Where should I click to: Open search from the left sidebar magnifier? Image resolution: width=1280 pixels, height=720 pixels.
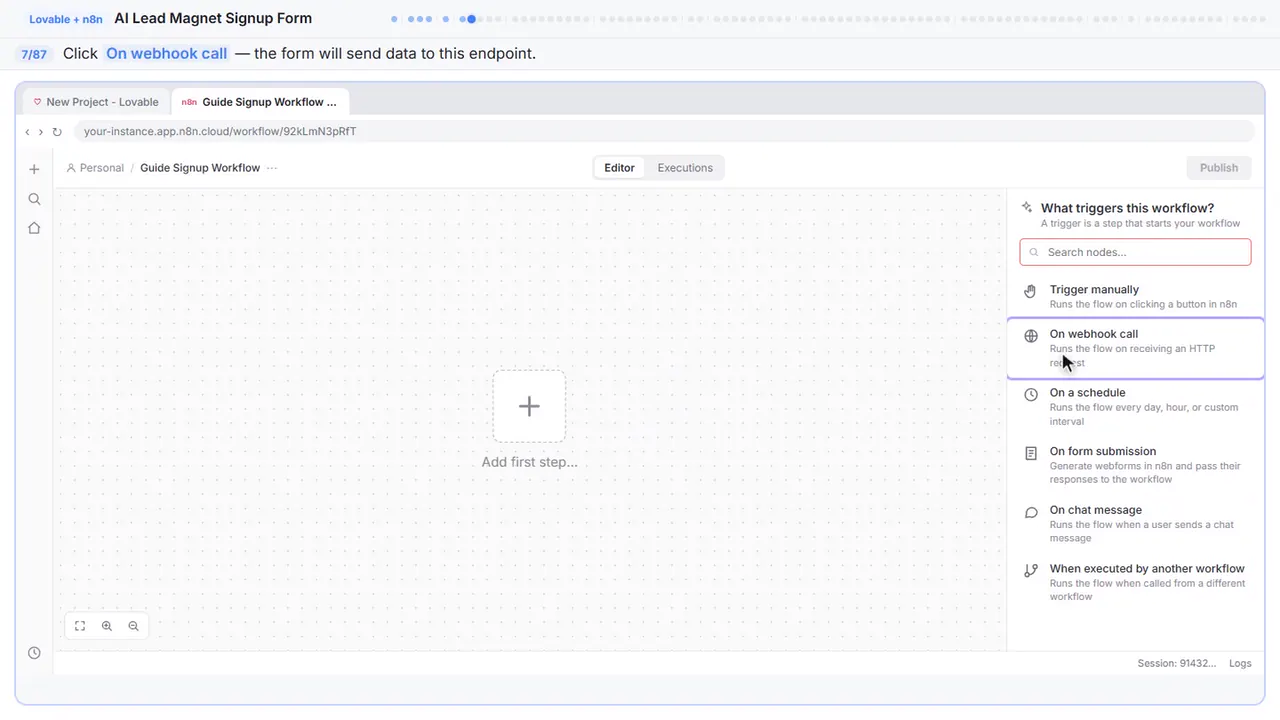pyautogui.click(x=34, y=199)
